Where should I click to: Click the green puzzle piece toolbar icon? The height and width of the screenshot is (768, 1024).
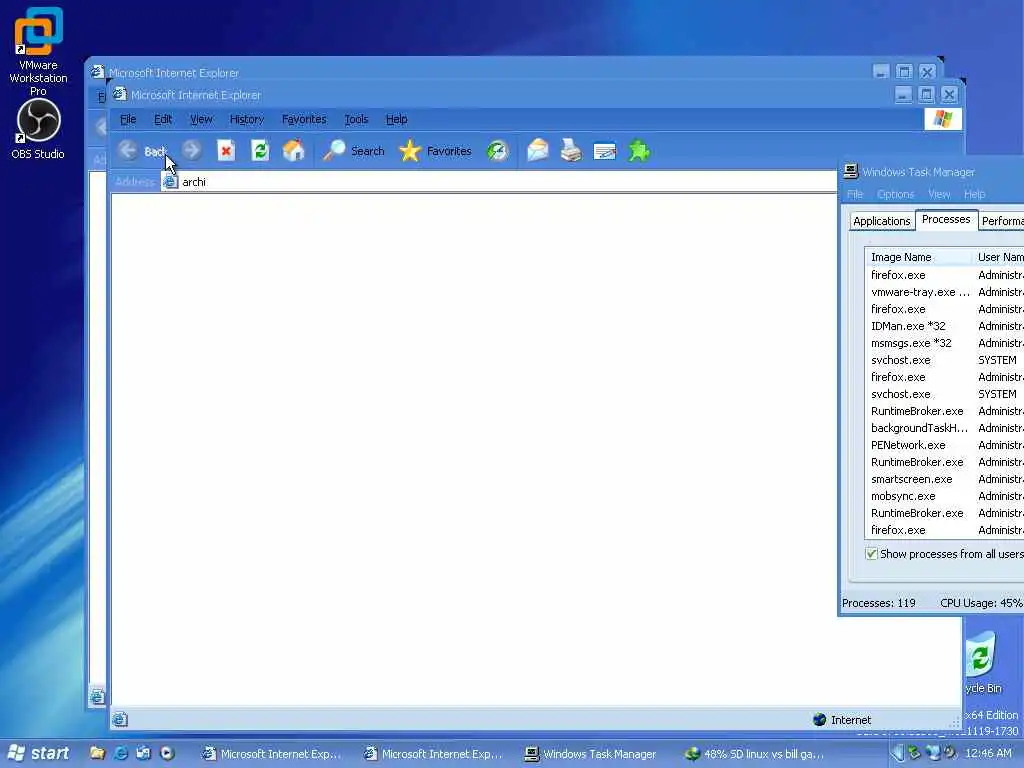pyautogui.click(x=639, y=151)
